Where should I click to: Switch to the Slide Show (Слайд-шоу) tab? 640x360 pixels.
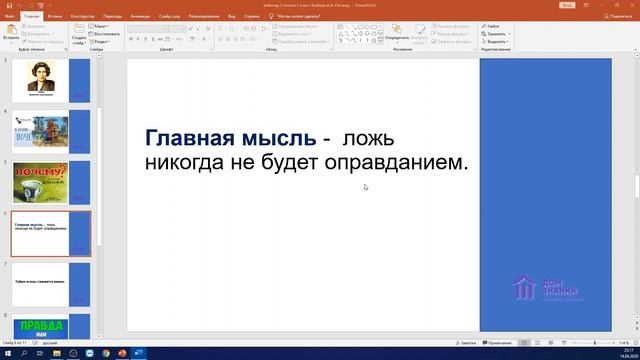click(x=169, y=16)
